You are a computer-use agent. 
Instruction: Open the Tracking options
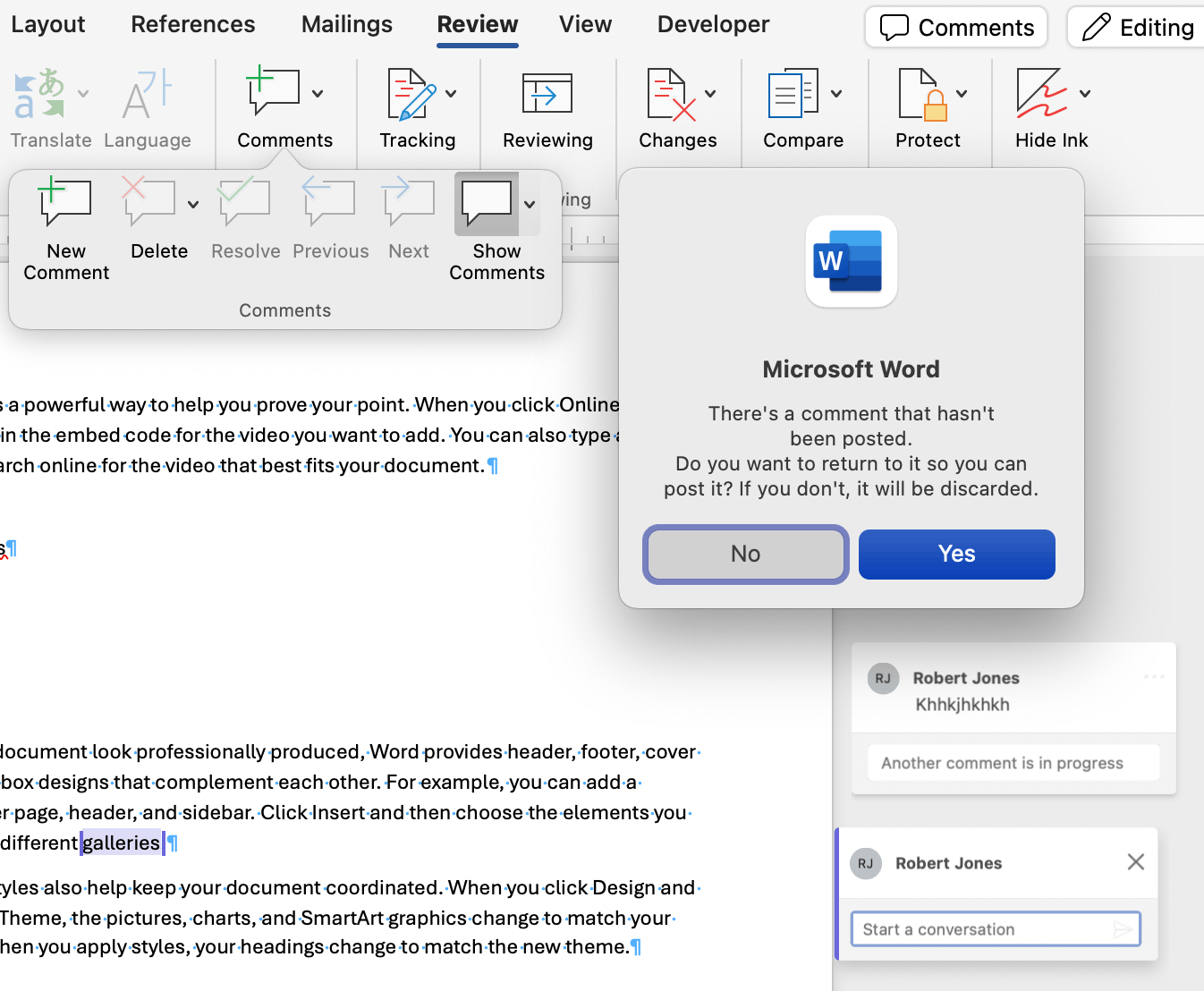pyautogui.click(x=417, y=107)
